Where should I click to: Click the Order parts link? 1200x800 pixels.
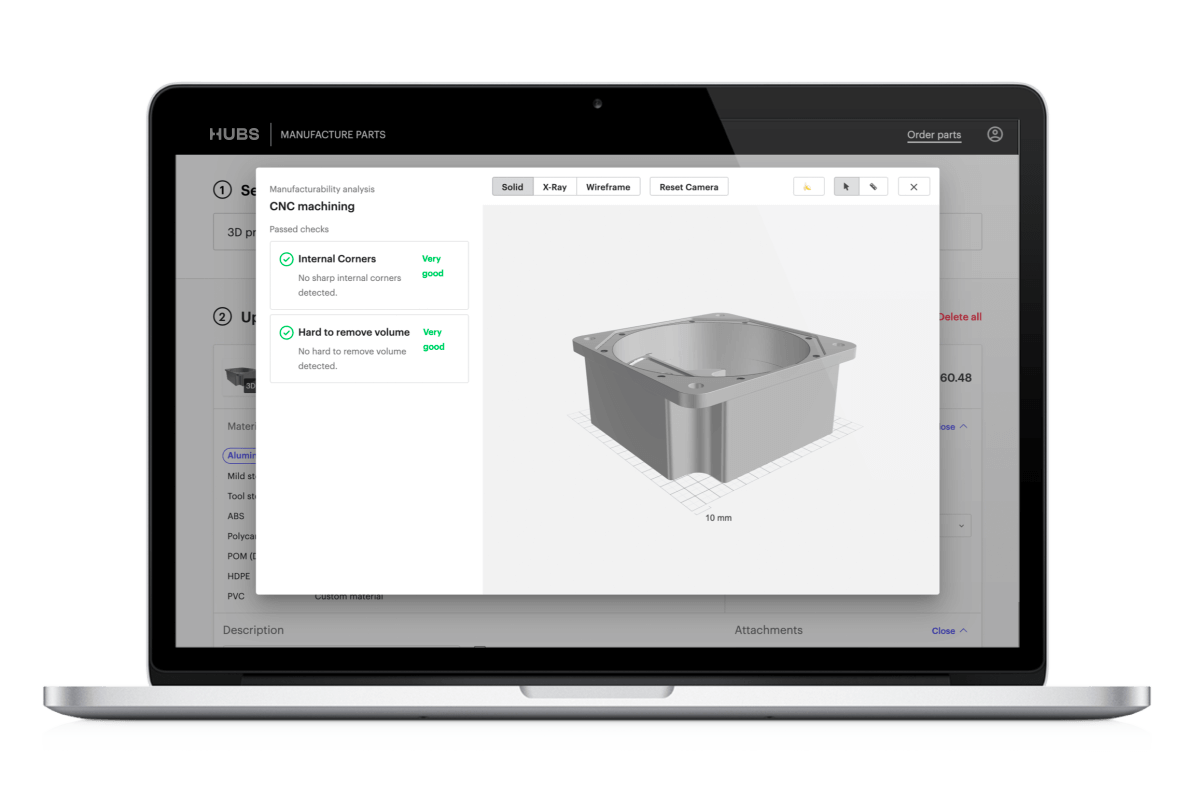[x=933, y=135]
